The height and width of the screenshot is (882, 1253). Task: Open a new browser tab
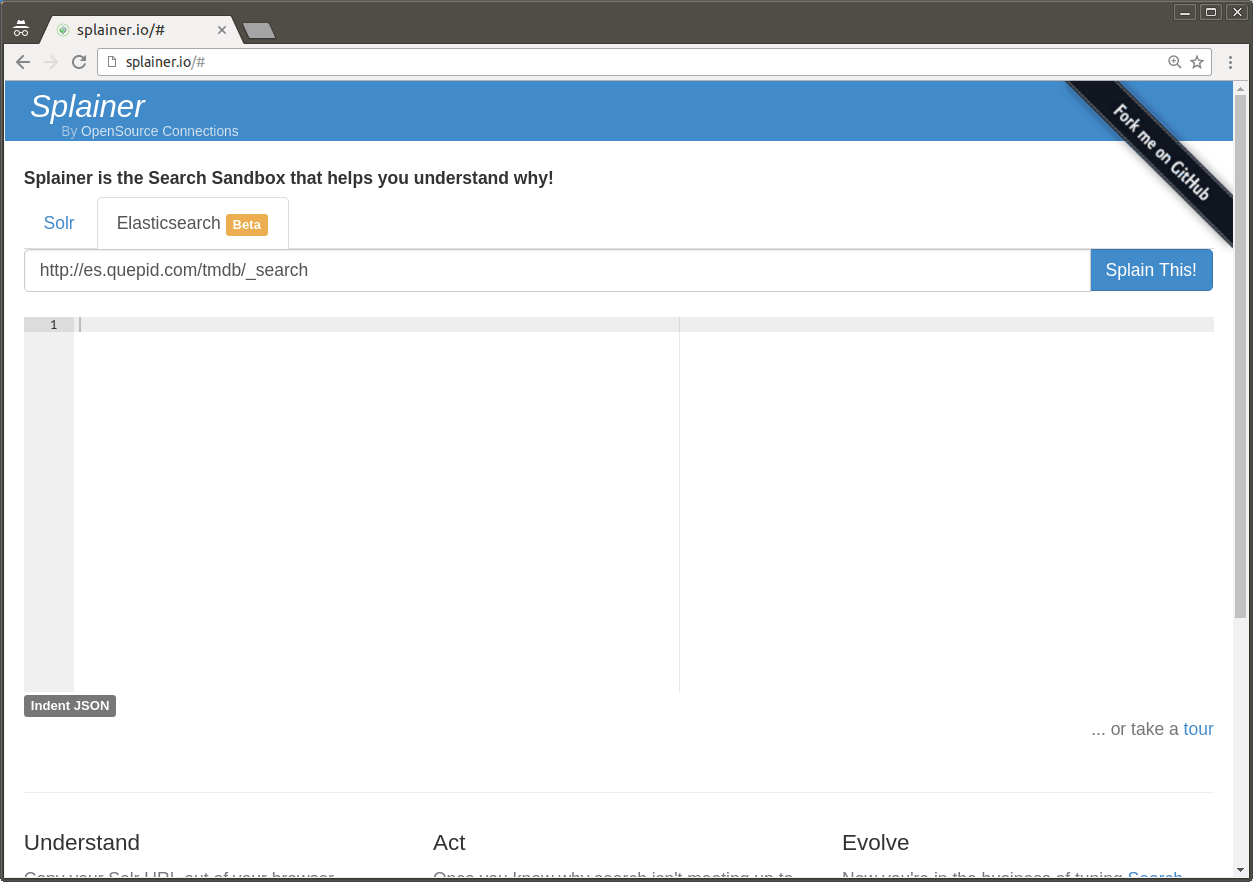[259, 31]
